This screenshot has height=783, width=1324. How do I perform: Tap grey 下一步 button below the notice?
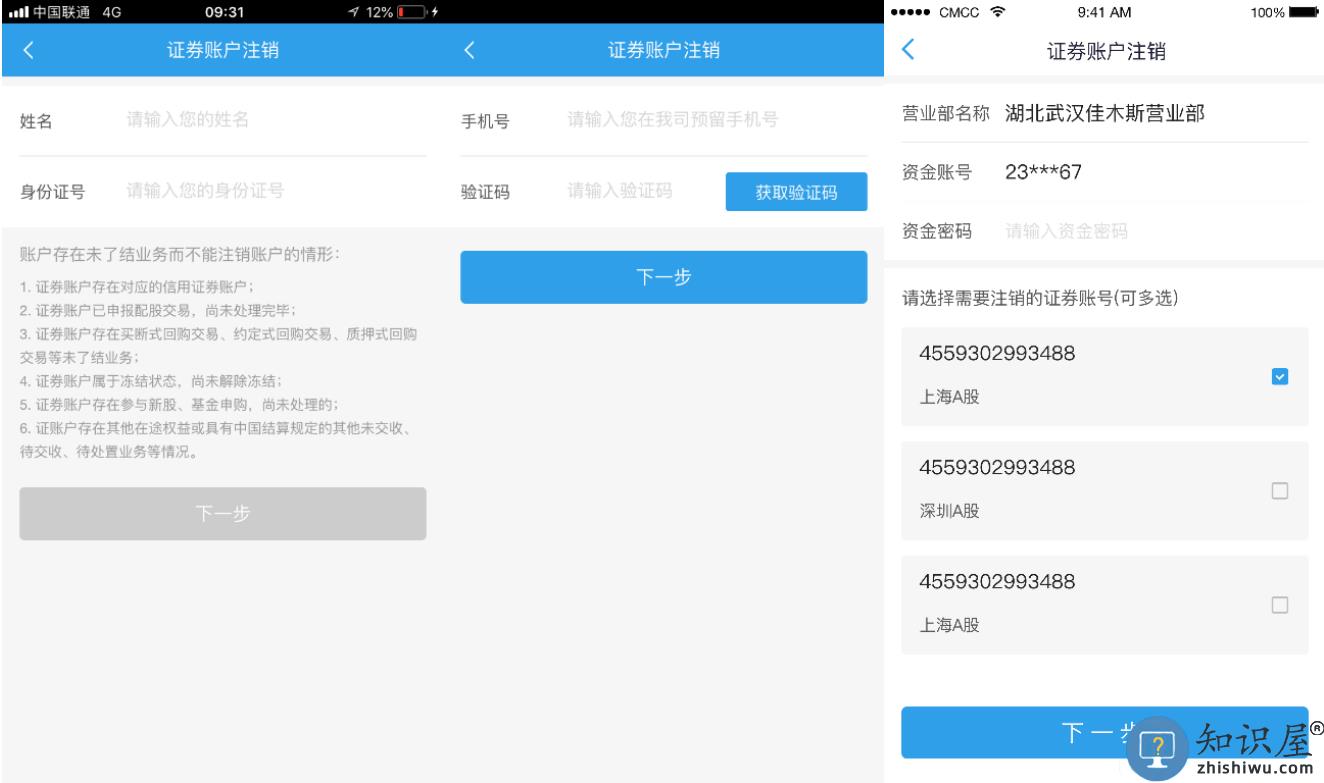coord(222,514)
